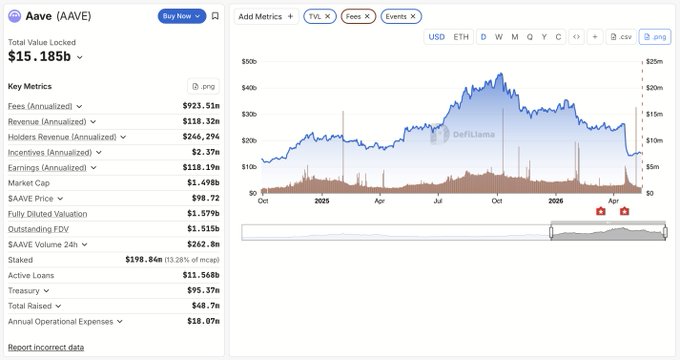The image size is (680, 360).
Task: Remove the TVL metric chip
Action: [x=327, y=16]
